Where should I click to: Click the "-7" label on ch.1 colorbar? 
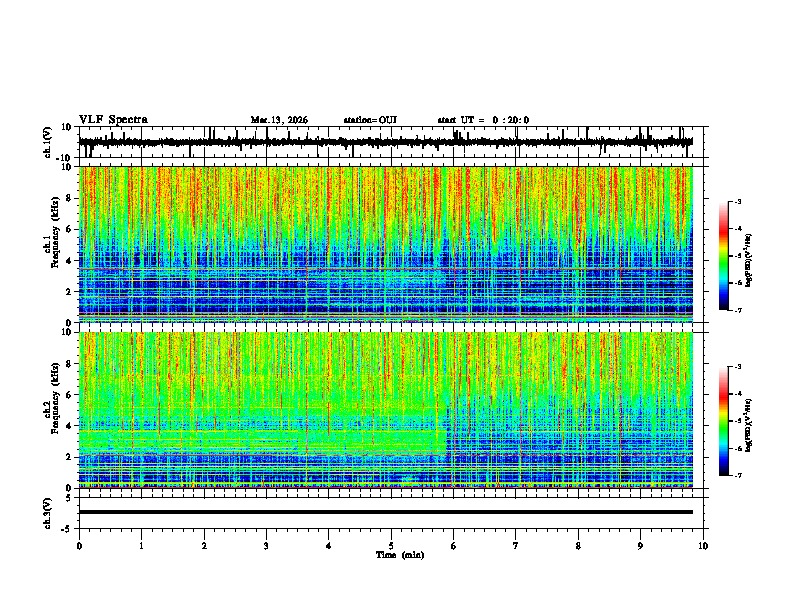point(737,310)
